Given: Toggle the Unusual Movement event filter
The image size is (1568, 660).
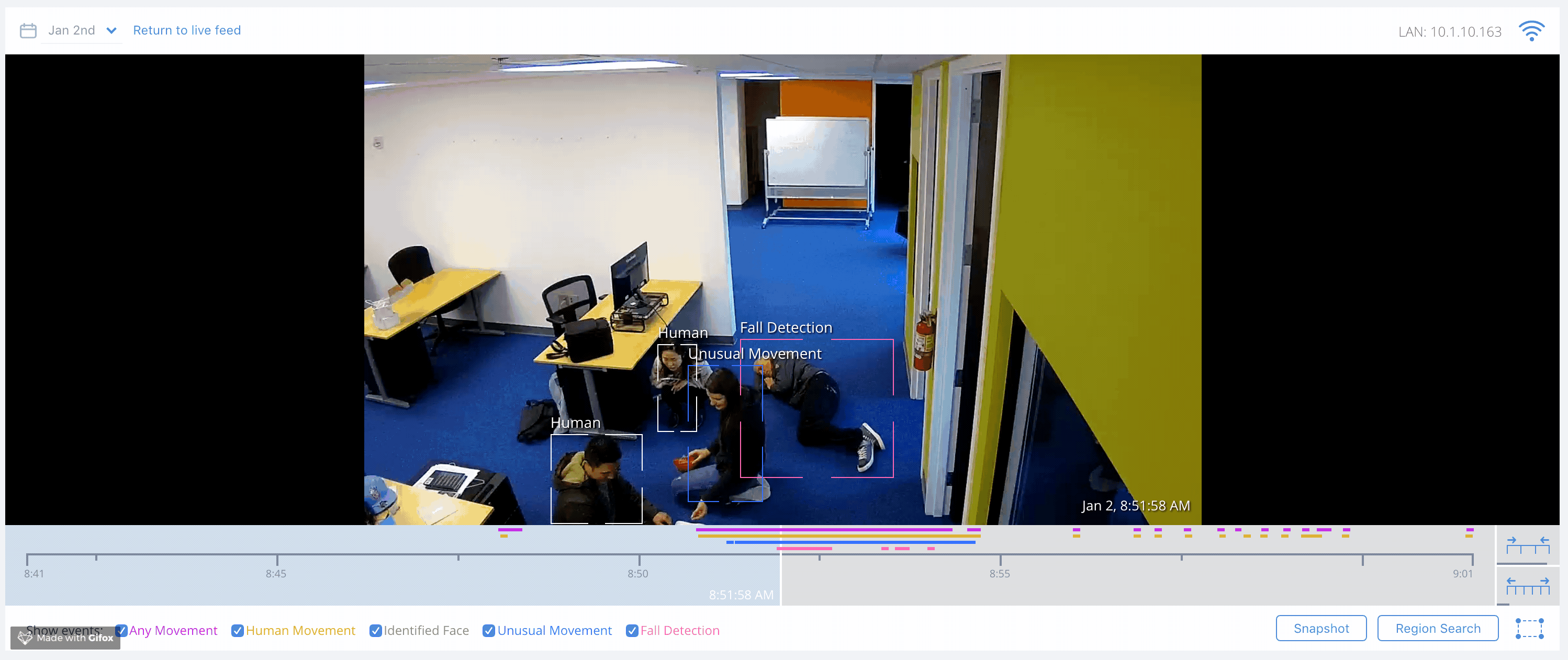Looking at the screenshot, I should pyautogui.click(x=489, y=630).
